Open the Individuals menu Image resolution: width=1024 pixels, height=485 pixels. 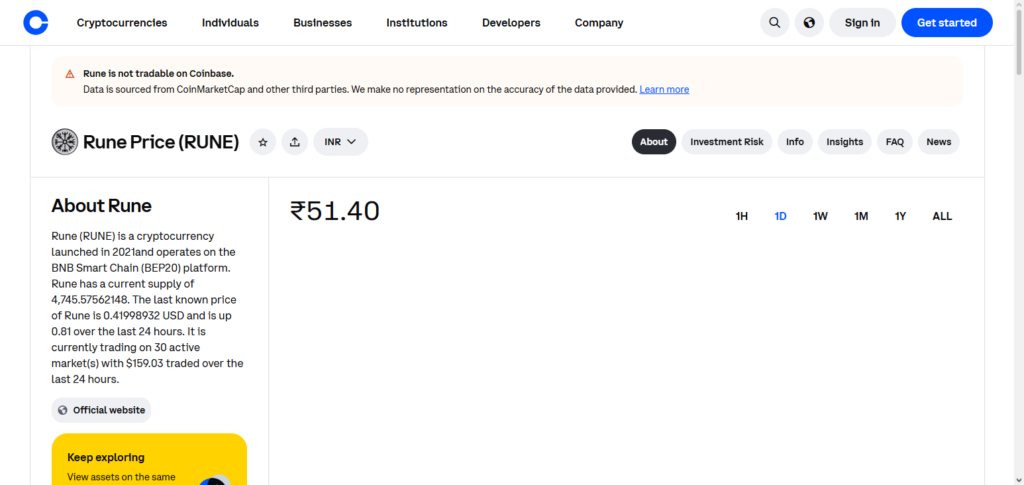pos(231,23)
